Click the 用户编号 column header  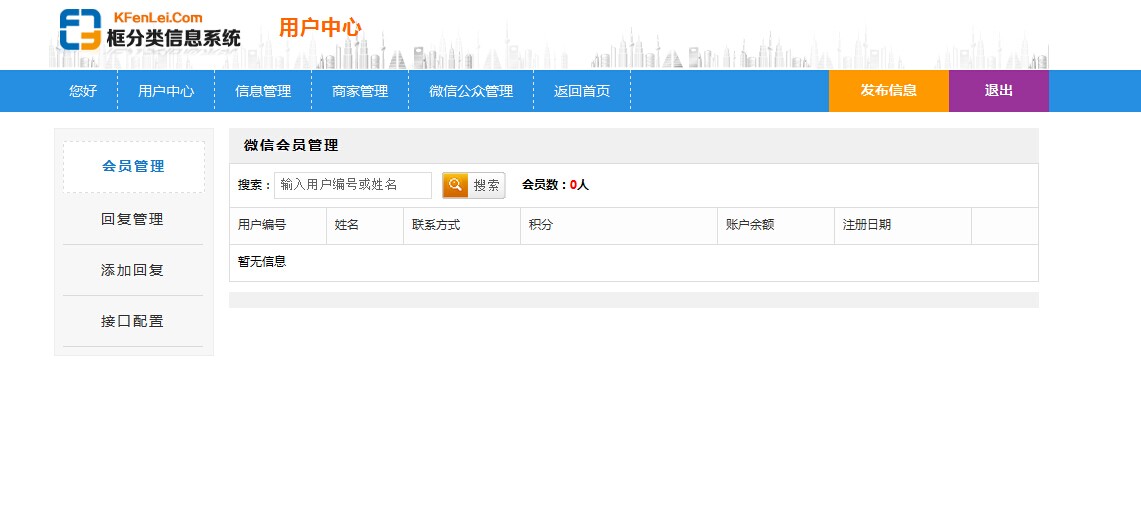[x=262, y=225]
